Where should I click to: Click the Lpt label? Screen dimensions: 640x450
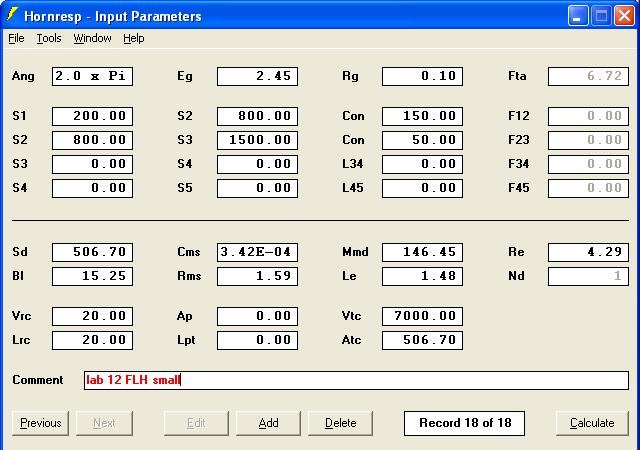[186, 341]
